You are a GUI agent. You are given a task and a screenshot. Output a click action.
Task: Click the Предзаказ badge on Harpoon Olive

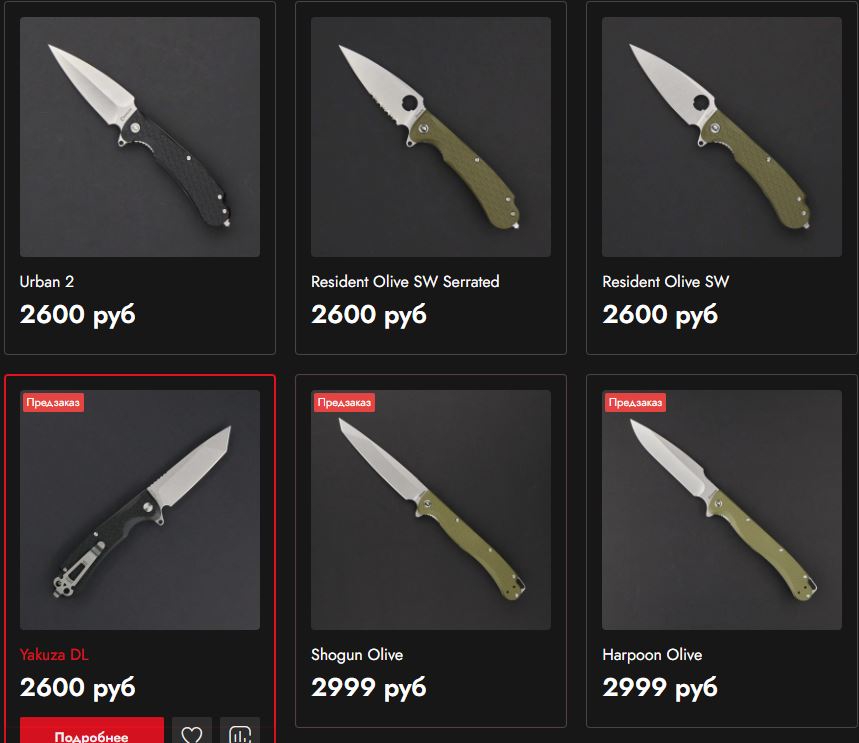(635, 403)
